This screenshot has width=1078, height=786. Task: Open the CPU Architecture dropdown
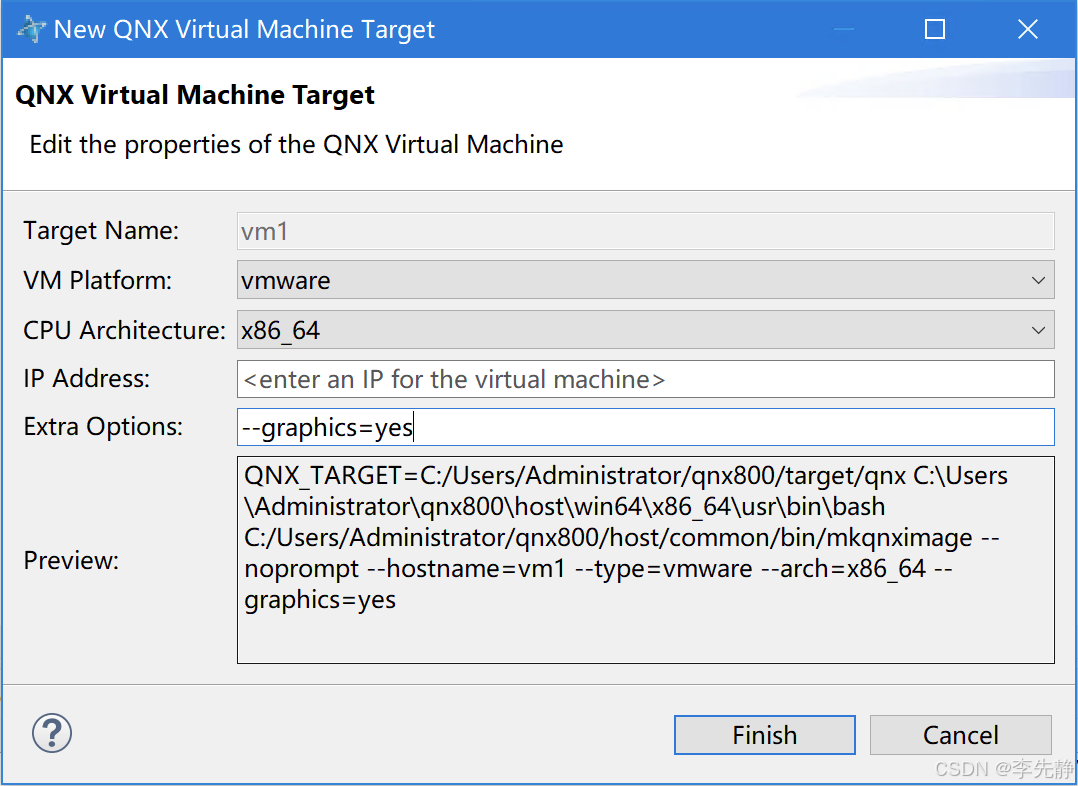pyautogui.click(x=646, y=330)
